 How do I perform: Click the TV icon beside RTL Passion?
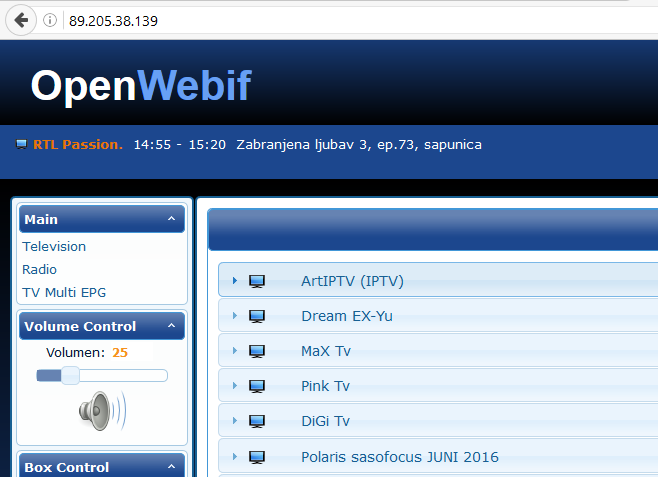coord(21,145)
